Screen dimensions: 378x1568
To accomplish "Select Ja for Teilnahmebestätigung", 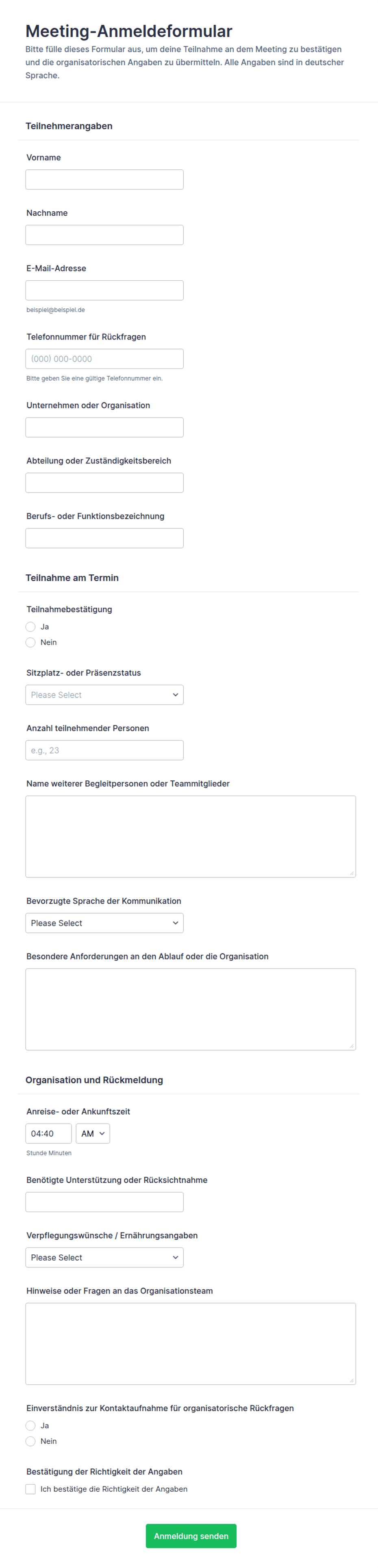I will point(30,627).
